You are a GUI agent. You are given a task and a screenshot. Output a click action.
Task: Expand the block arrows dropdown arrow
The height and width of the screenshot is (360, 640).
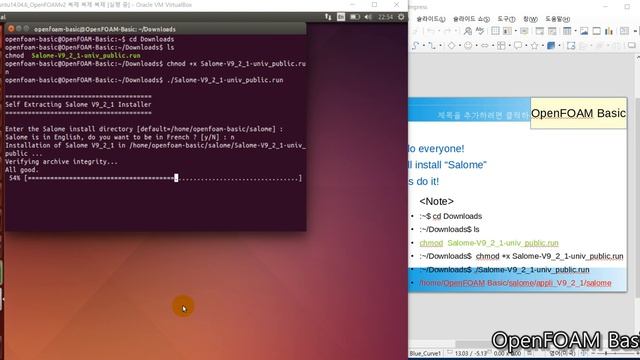(493, 46)
